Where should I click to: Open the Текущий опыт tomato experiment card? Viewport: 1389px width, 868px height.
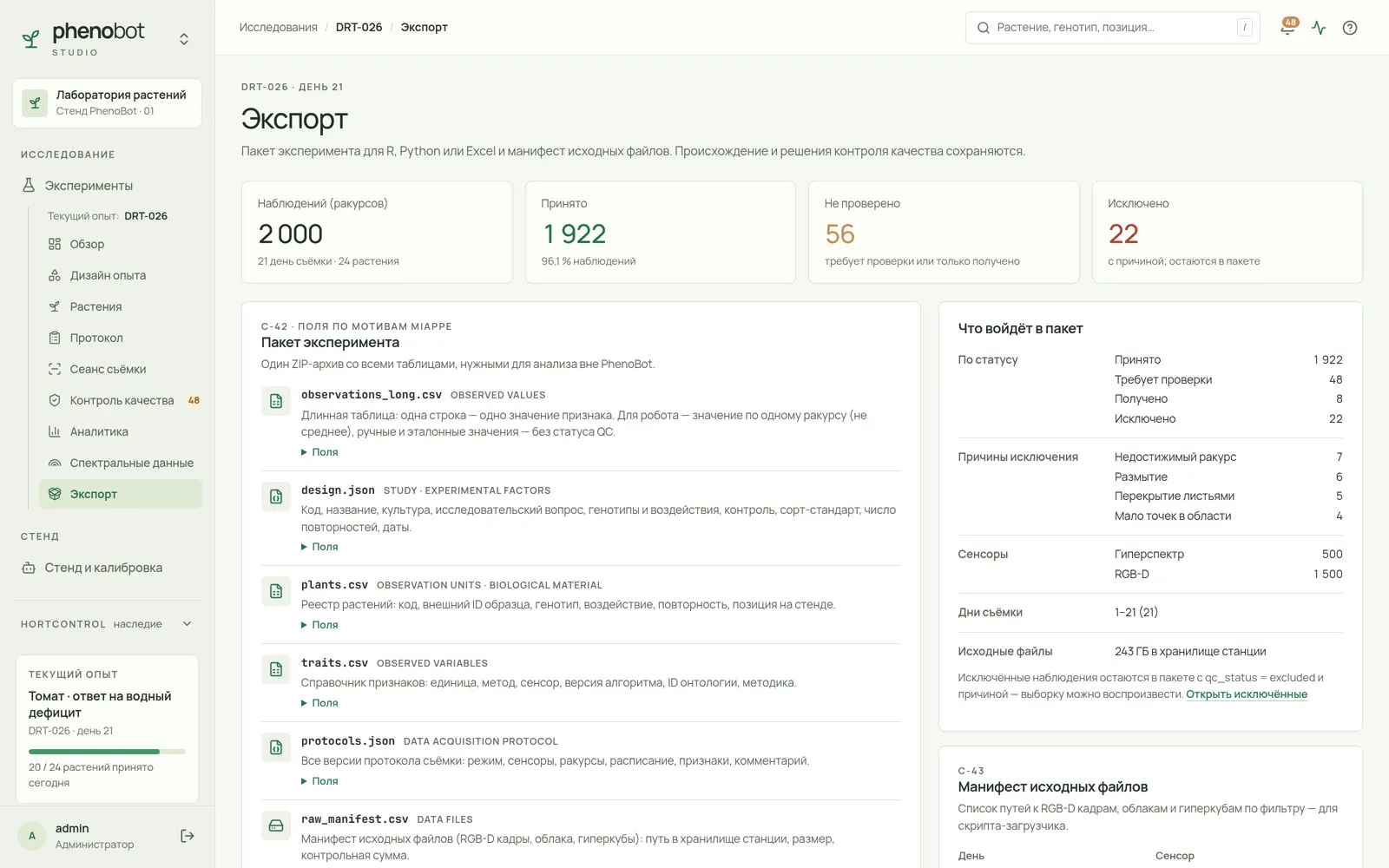[x=108, y=729]
